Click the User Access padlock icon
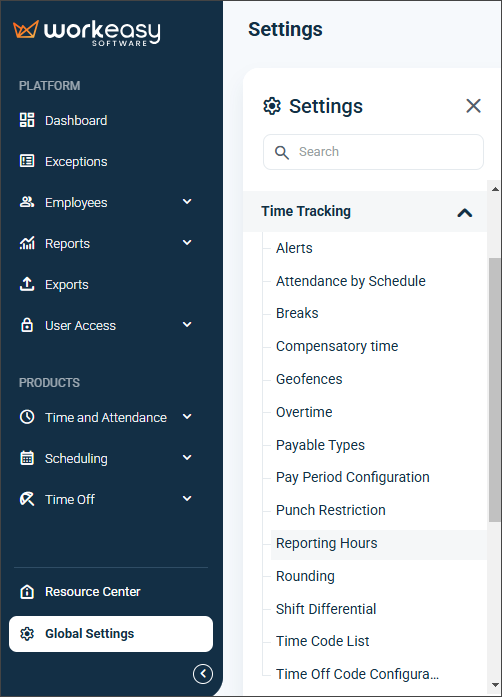502x697 pixels. click(x=27, y=325)
